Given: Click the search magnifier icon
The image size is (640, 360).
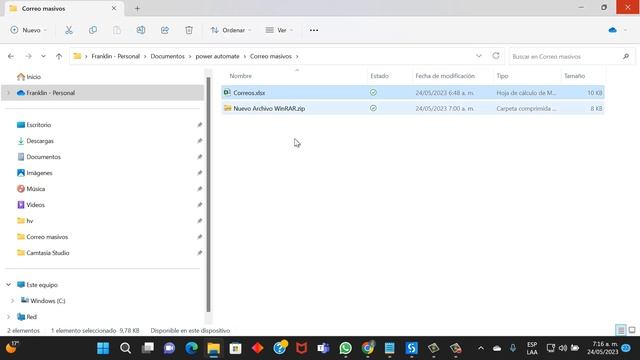Looking at the screenshot, I should point(626,56).
